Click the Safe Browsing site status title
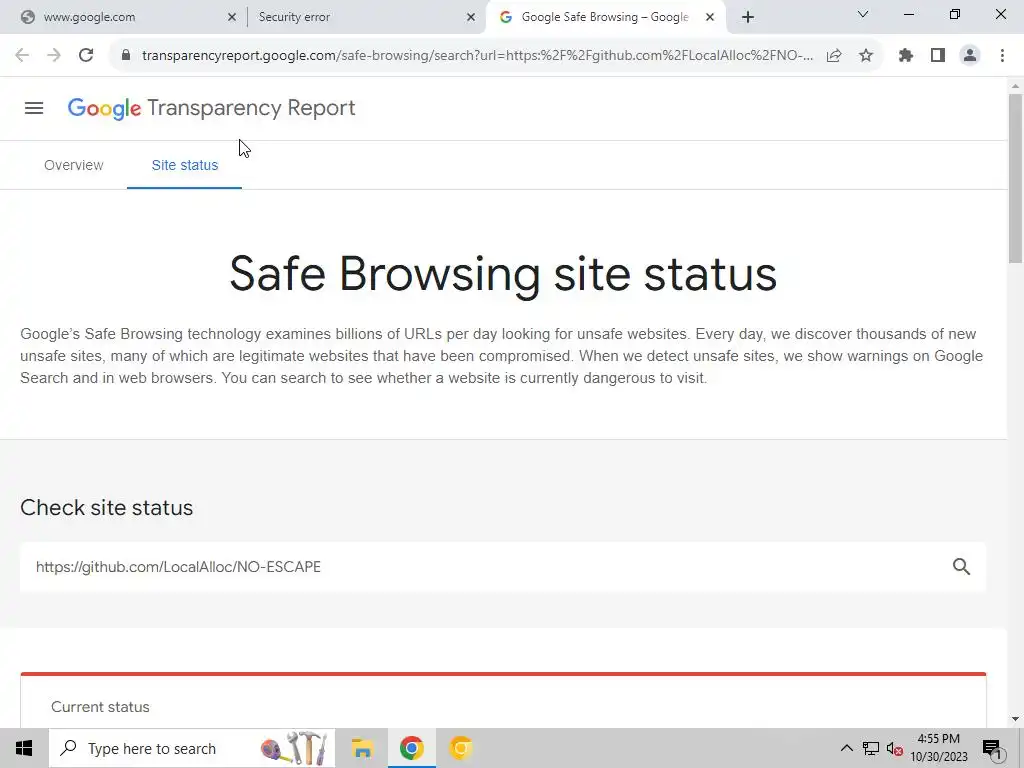This screenshot has width=1024, height=768. click(503, 274)
